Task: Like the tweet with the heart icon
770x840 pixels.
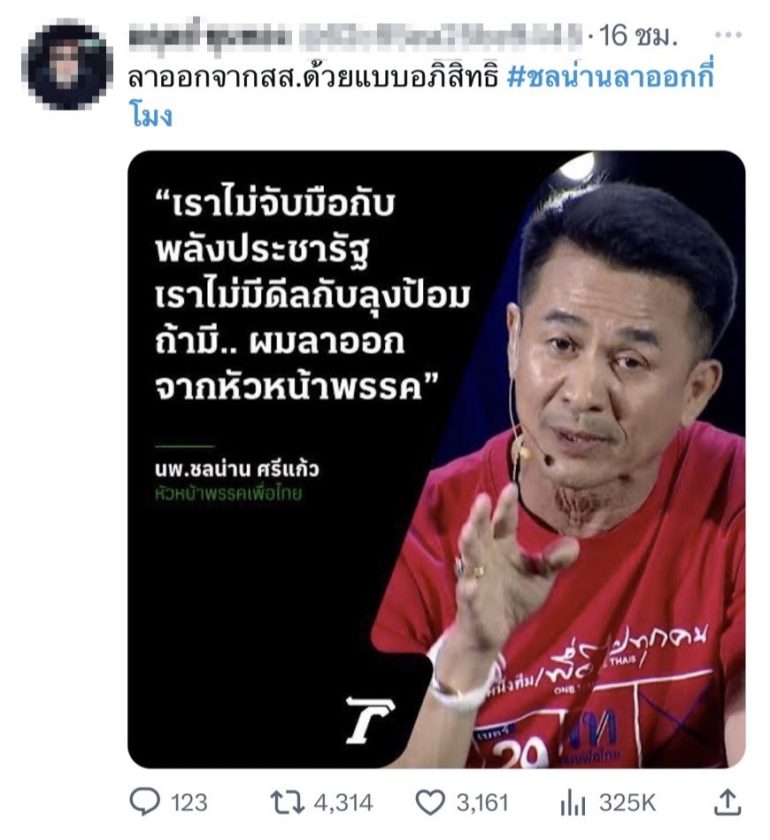Action: click(430, 802)
